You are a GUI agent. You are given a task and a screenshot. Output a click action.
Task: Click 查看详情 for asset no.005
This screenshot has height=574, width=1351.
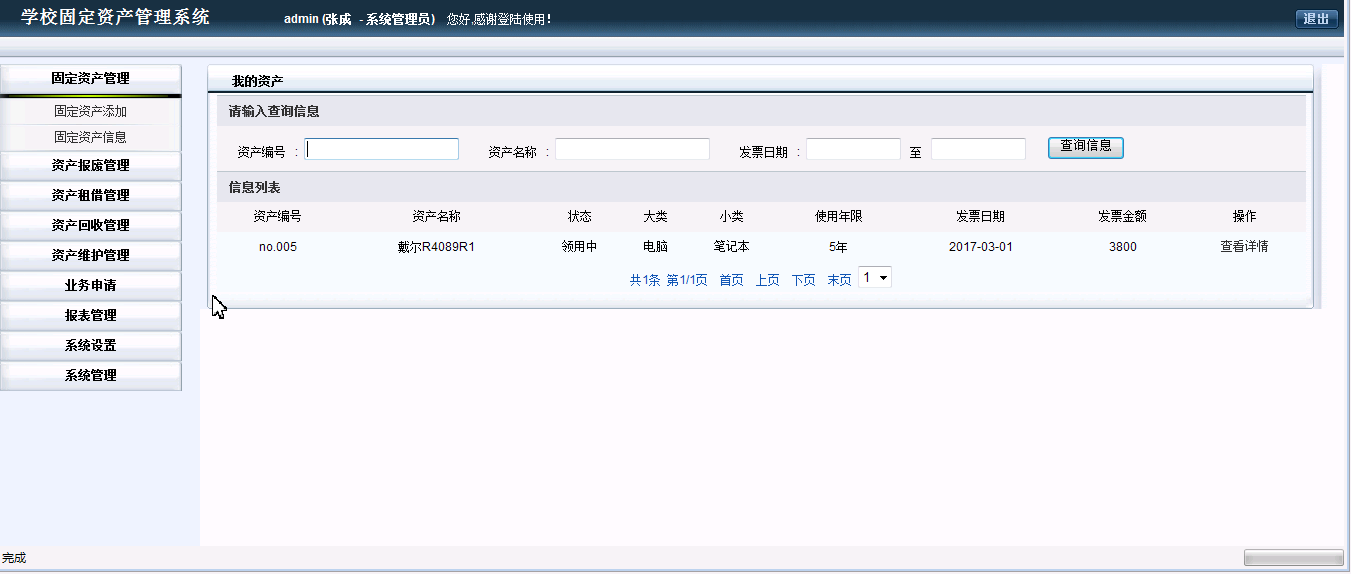[1244, 247]
